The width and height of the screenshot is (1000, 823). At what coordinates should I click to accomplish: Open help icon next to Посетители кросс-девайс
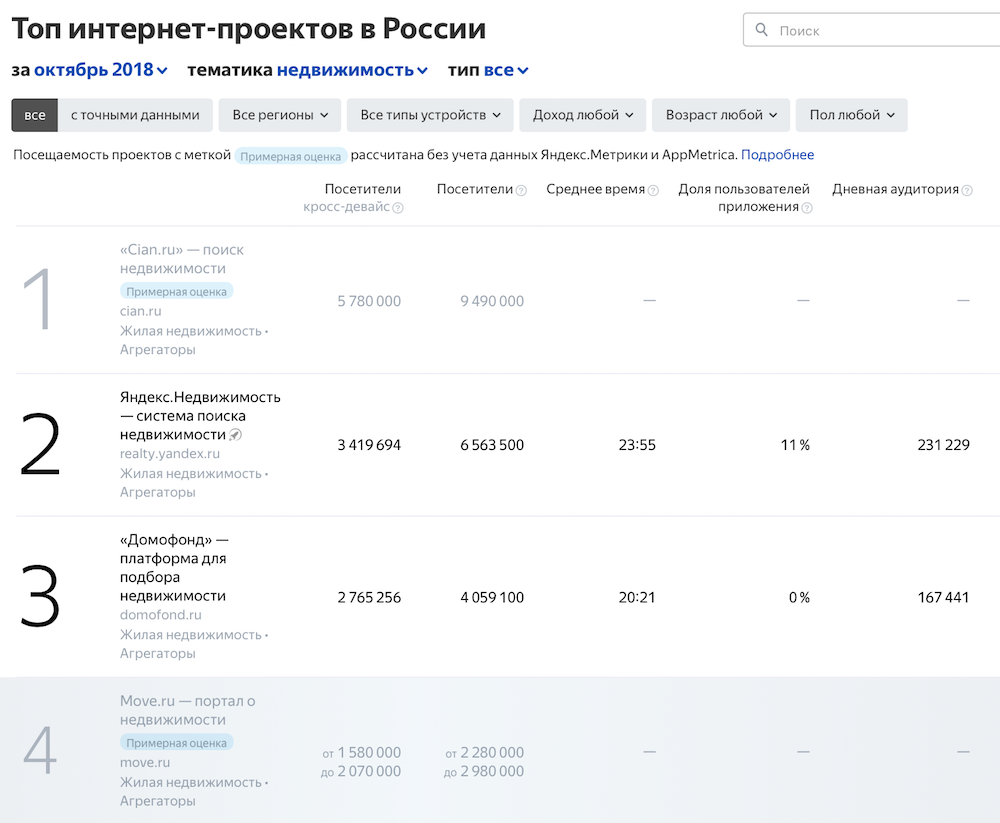(397, 208)
